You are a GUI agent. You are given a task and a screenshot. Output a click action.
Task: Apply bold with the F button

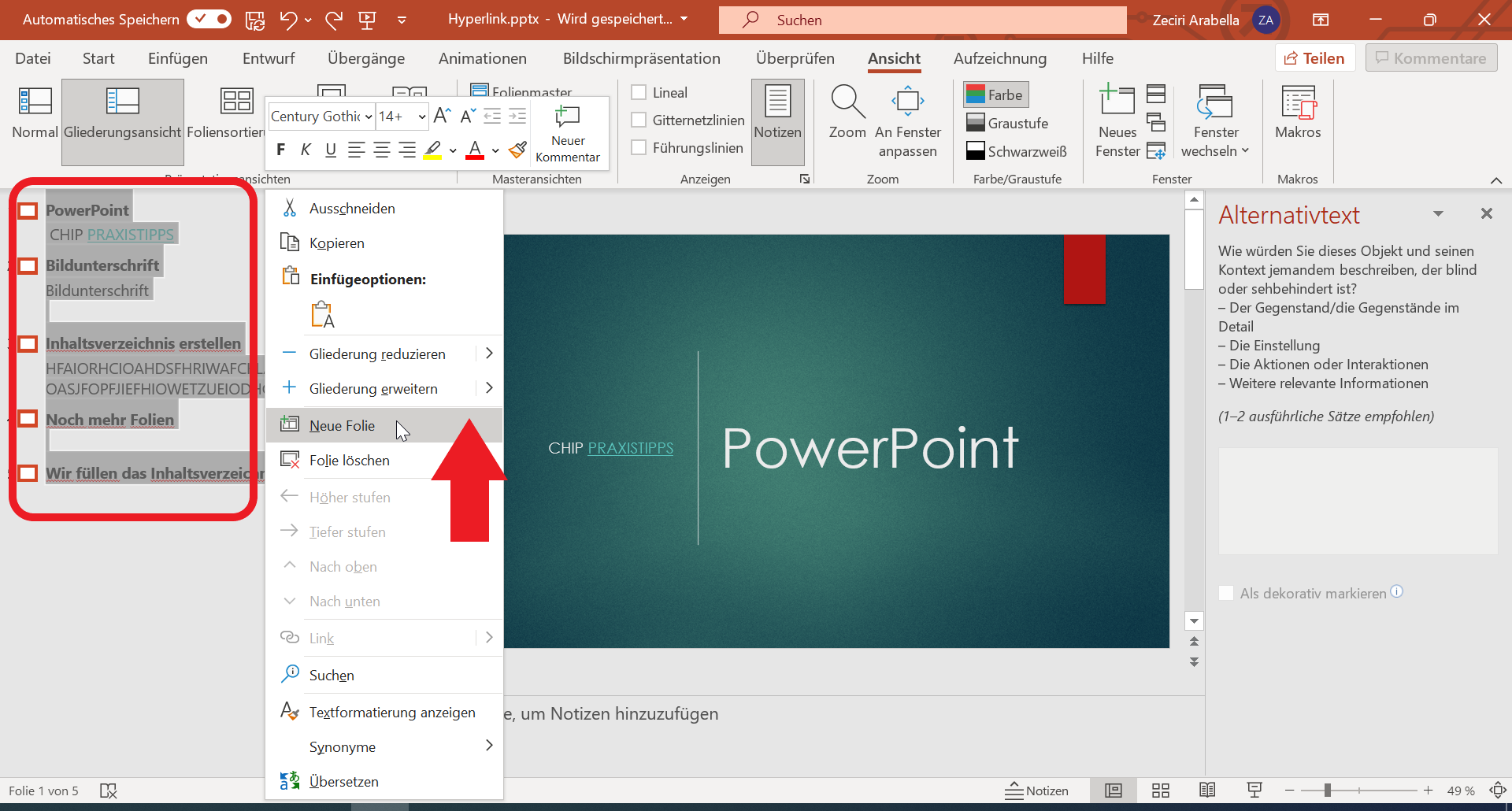[x=281, y=150]
